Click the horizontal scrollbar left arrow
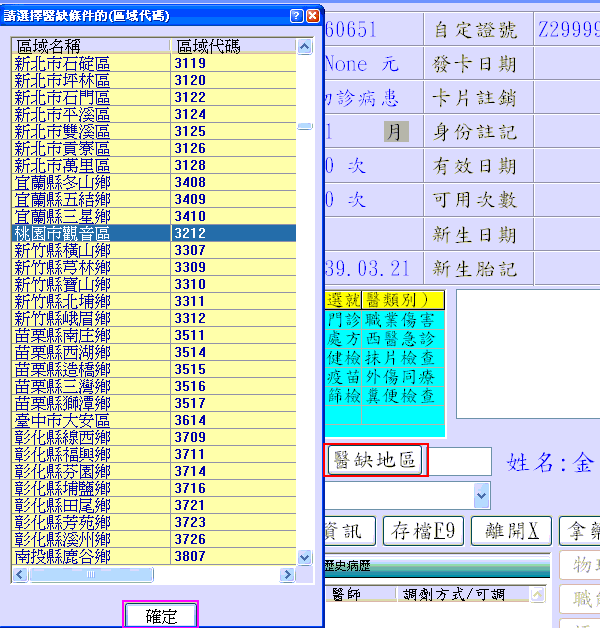600x628 pixels. click(x=20, y=575)
